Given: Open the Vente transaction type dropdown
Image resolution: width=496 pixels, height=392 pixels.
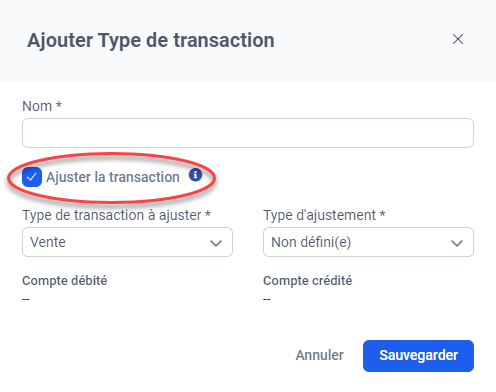Looking at the screenshot, I should point(127,242).
